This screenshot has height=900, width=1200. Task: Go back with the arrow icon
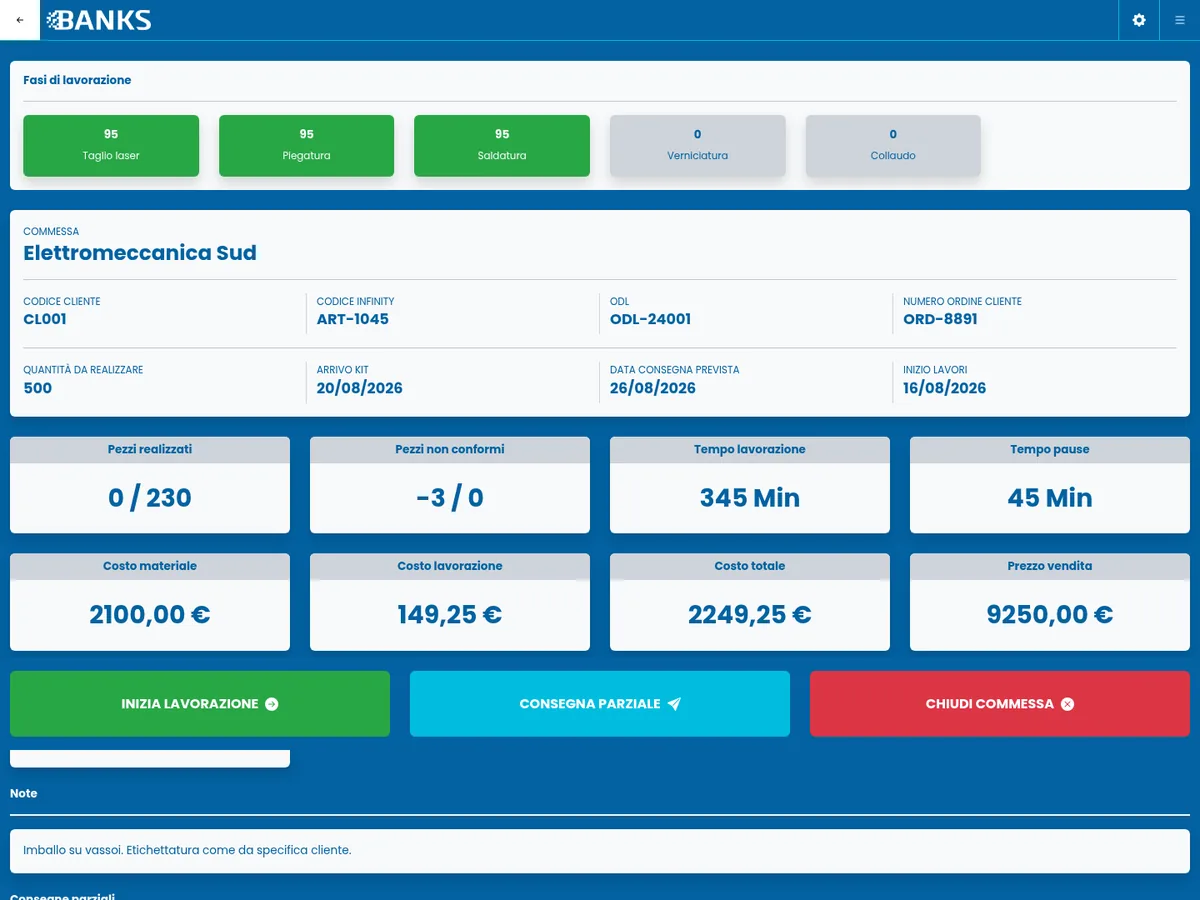pos(20,20)
